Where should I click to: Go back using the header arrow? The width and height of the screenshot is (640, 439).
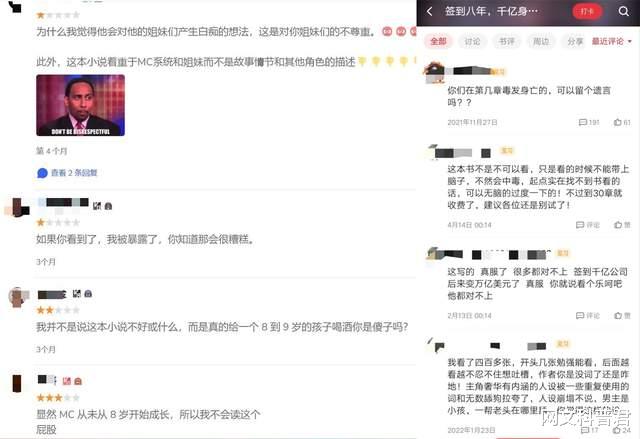click(429, 11)
